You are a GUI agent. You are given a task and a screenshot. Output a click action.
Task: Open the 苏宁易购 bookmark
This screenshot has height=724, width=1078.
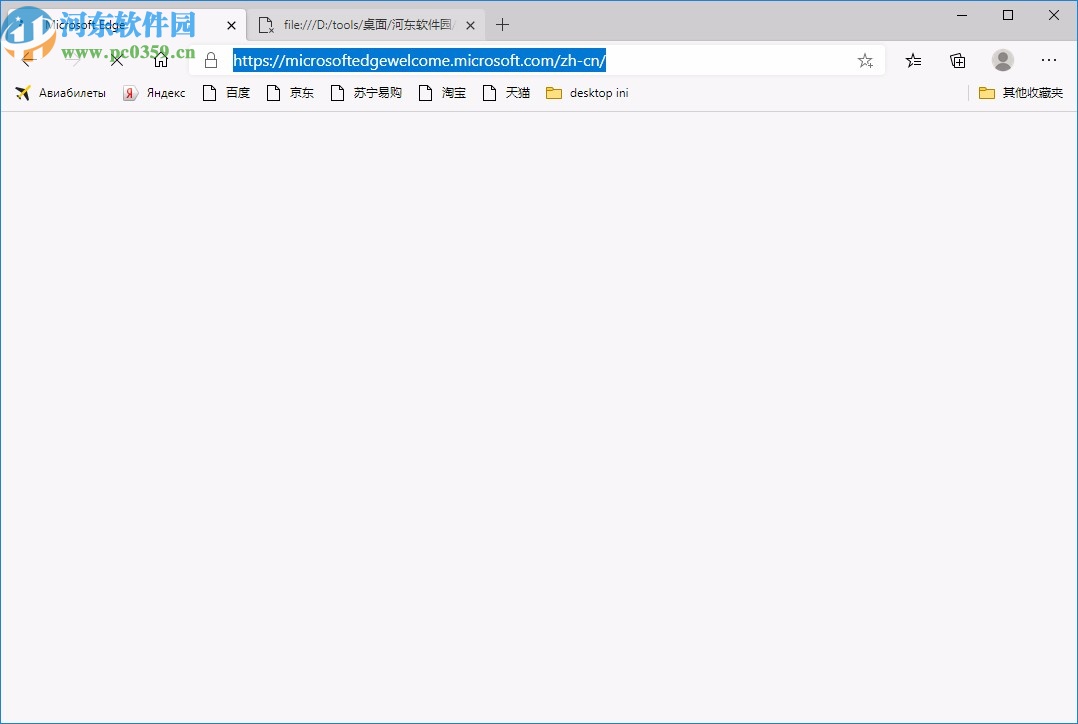[366, 93]
